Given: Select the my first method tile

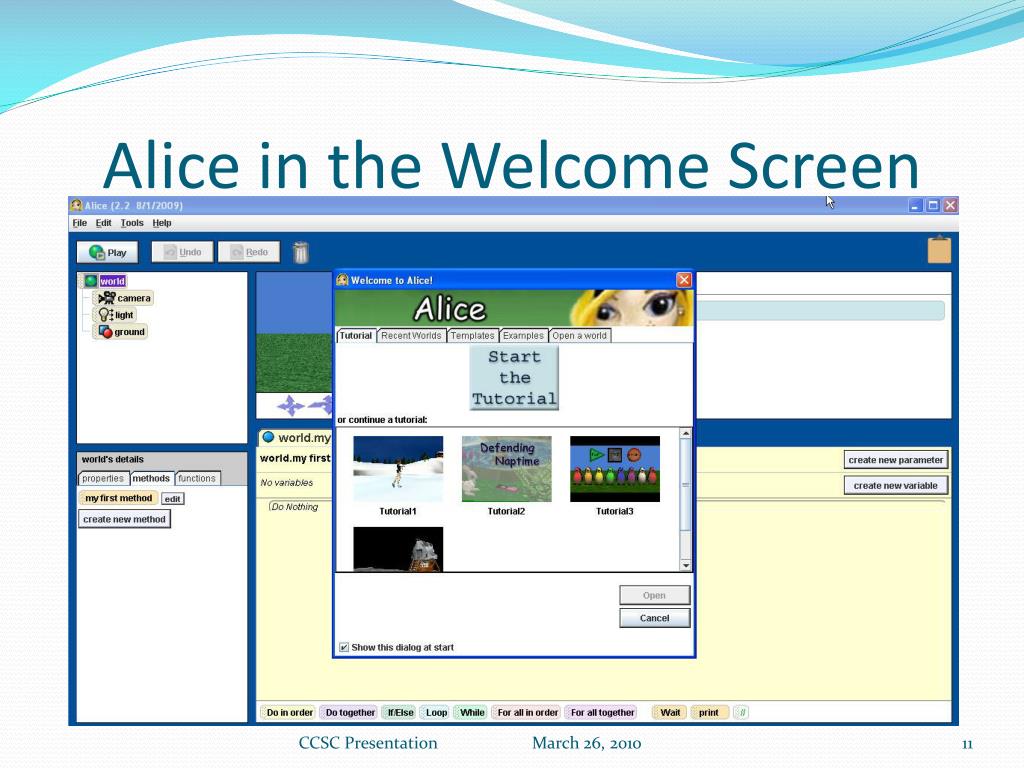Looking at the screenshot, I should pyautogui.click(x=118, y=498).
